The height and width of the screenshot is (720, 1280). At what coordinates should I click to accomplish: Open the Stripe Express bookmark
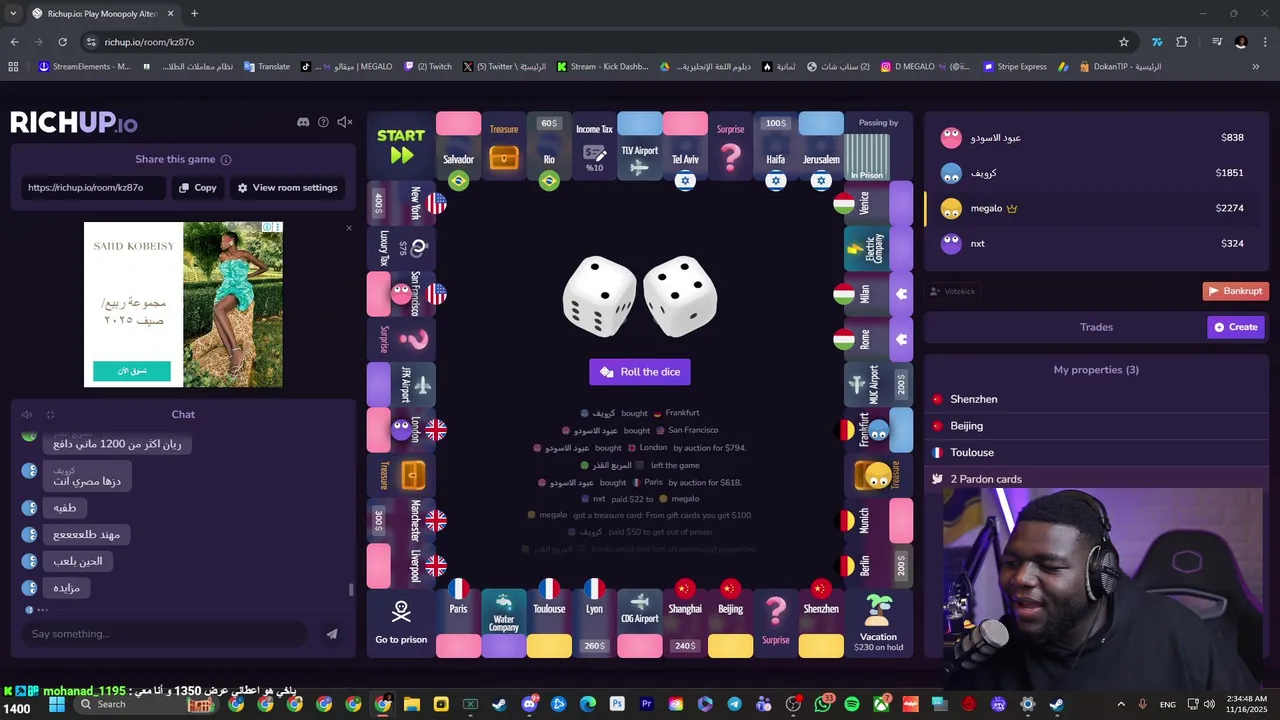coord(1014,67)
